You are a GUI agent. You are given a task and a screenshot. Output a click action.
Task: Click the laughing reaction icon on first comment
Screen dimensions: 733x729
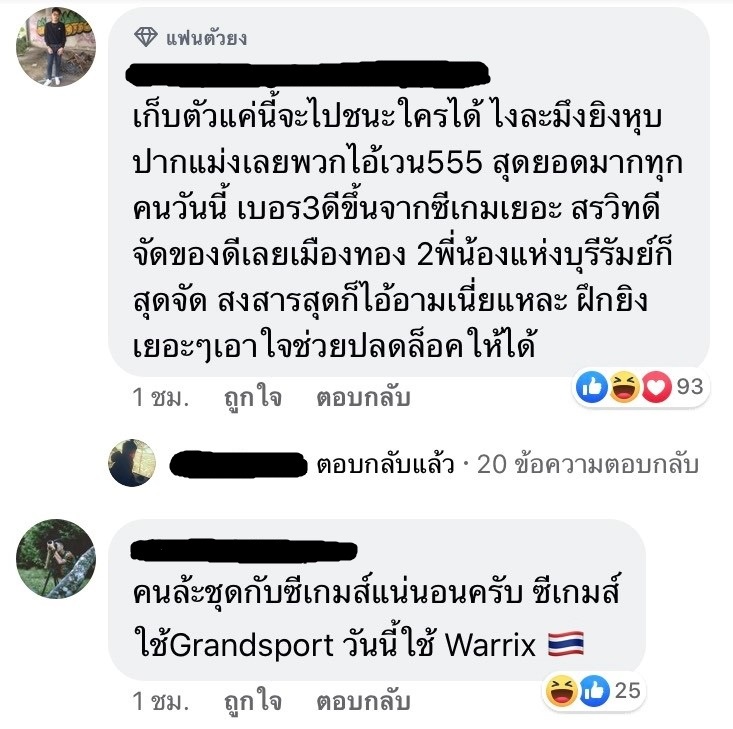click(624, 387)
